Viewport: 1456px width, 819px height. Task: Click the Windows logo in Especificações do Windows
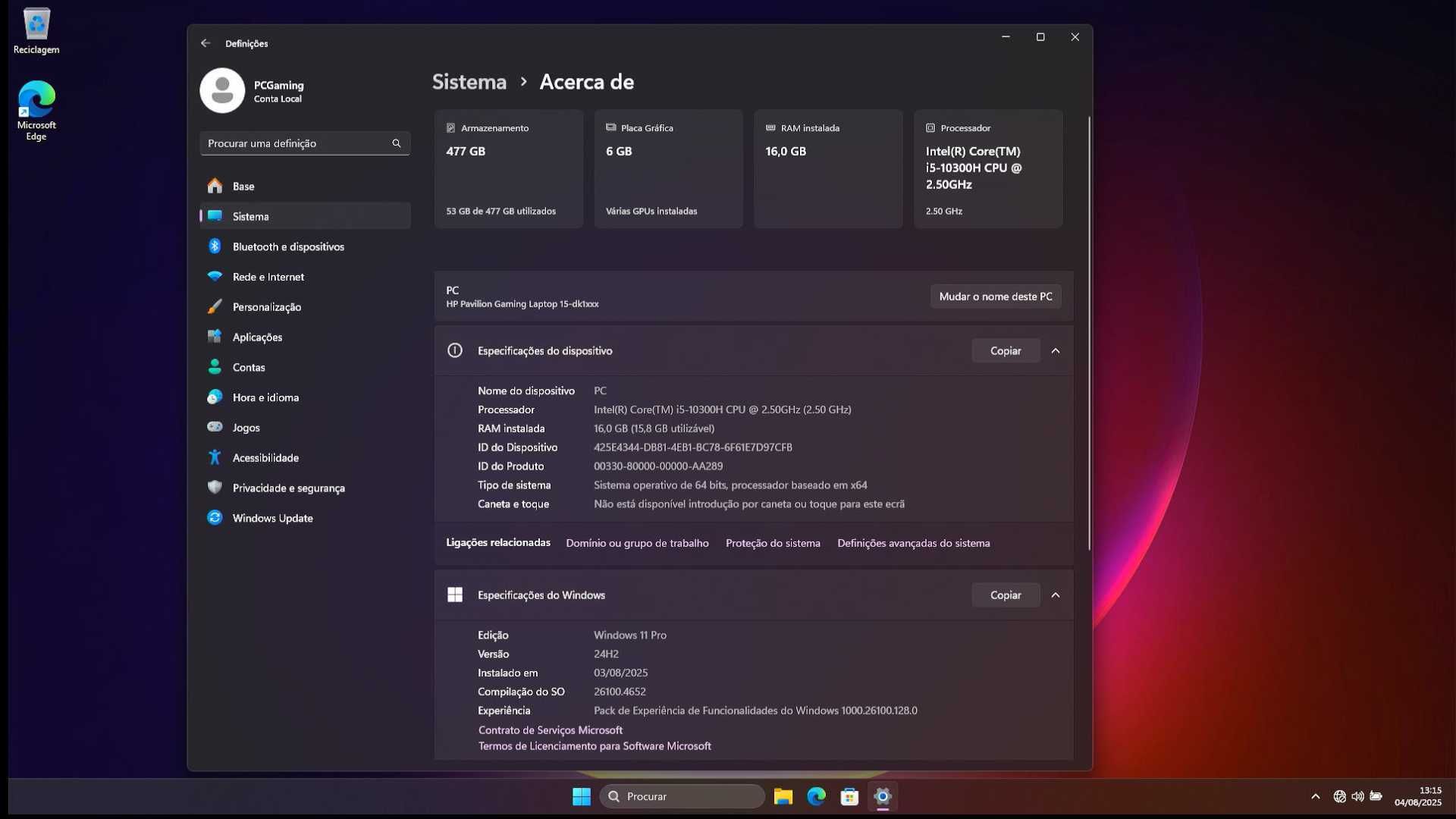(x=455, y=595)
